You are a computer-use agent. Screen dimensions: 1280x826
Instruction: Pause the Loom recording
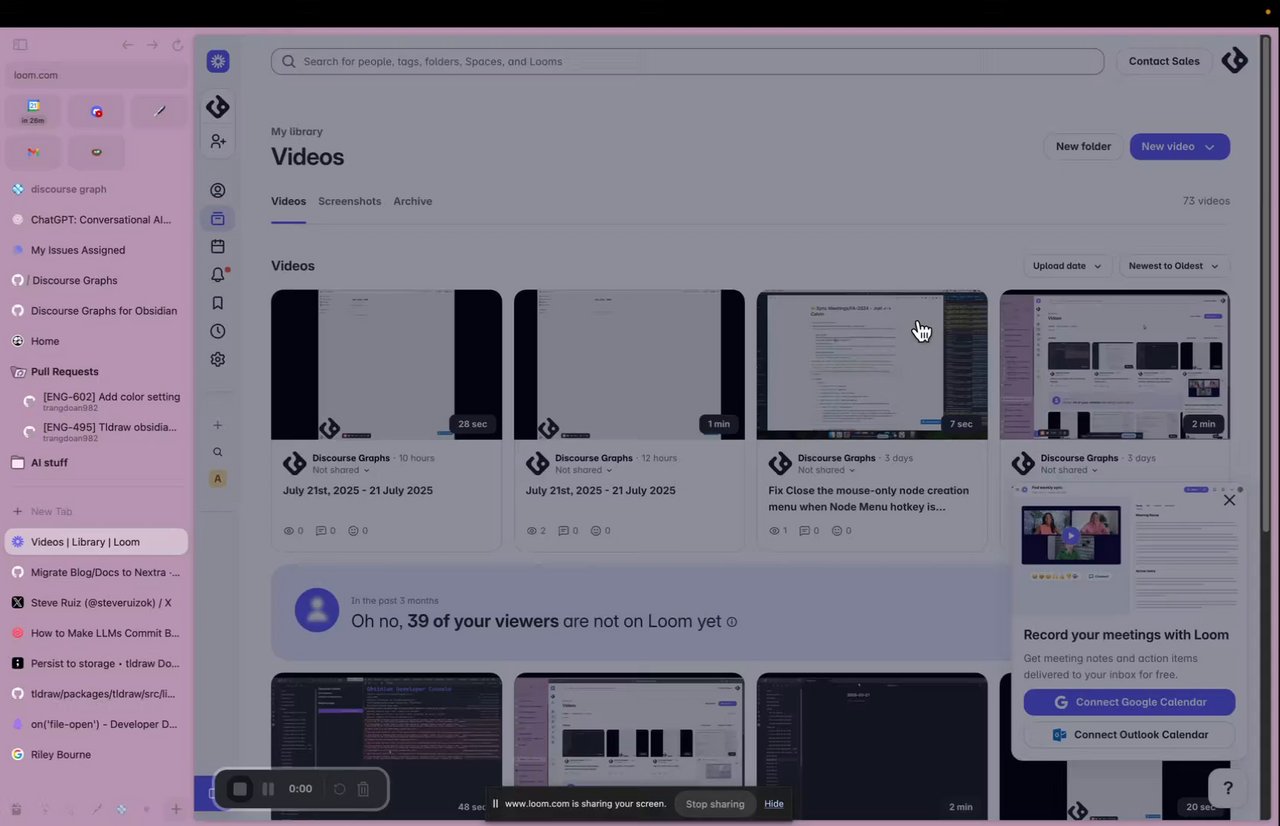[268, 789]
